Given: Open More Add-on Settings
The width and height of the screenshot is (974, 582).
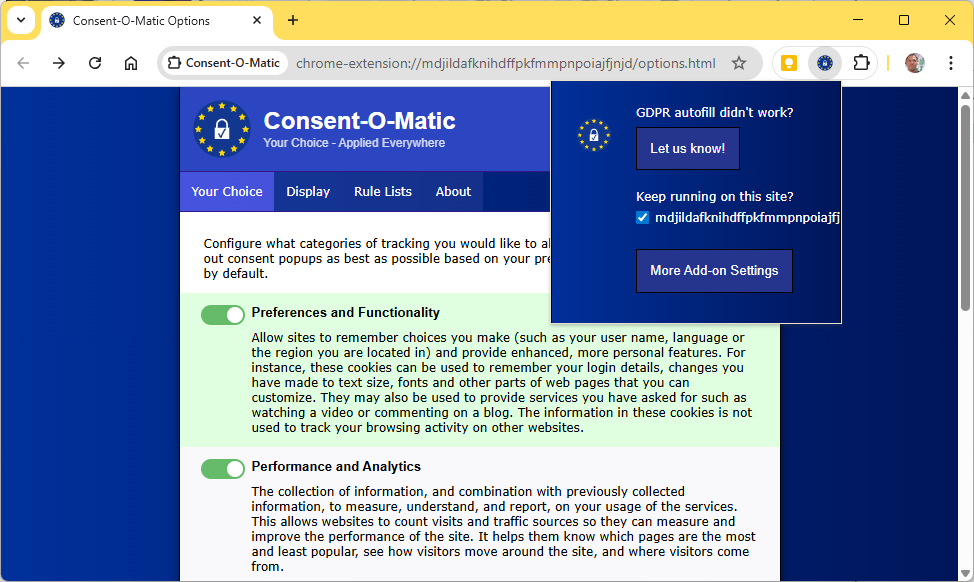Looking at the screenshot, I should tap(714, 271).
